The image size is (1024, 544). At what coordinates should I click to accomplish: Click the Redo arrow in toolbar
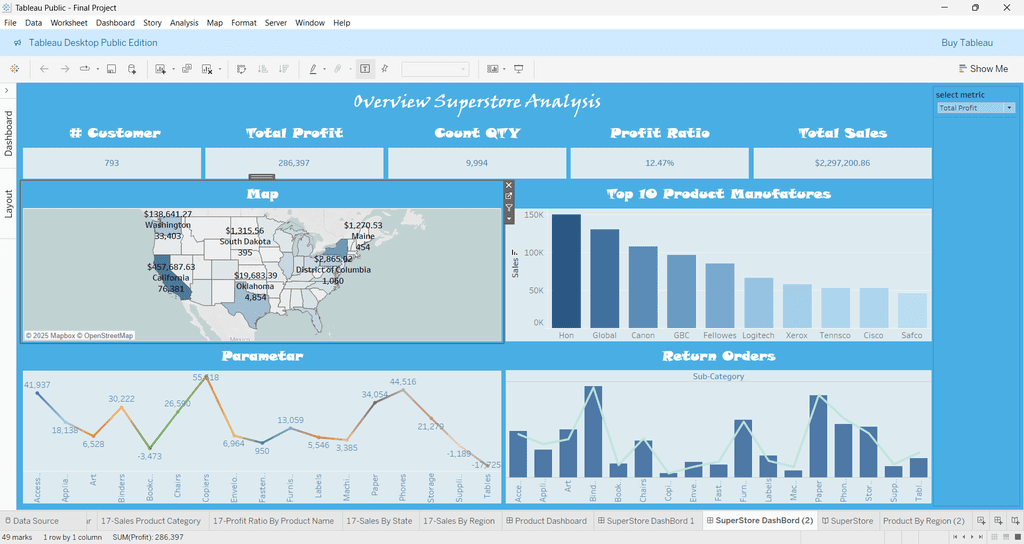(x=65, y=69)
